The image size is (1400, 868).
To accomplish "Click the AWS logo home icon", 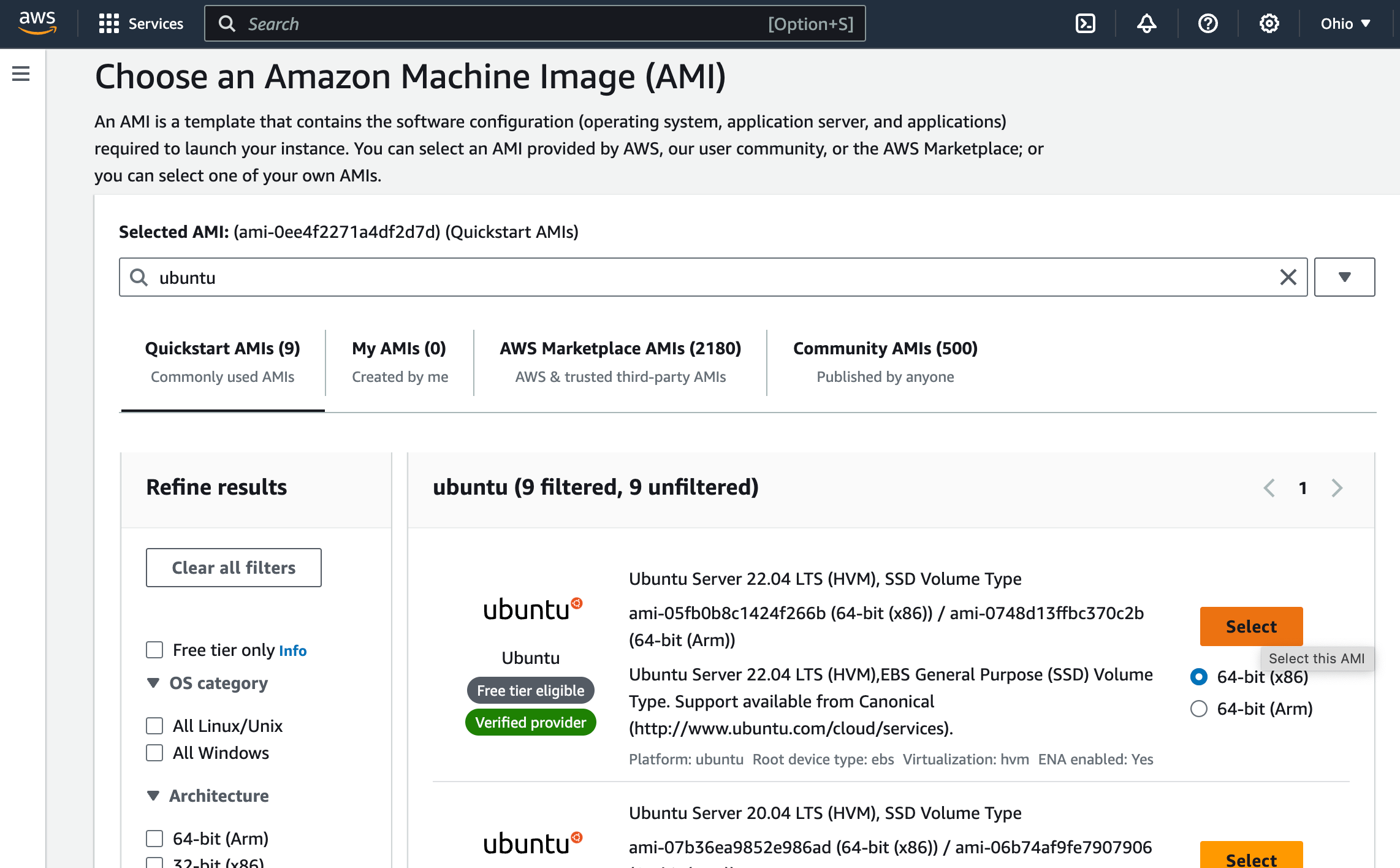I will (x=37, y=23).
